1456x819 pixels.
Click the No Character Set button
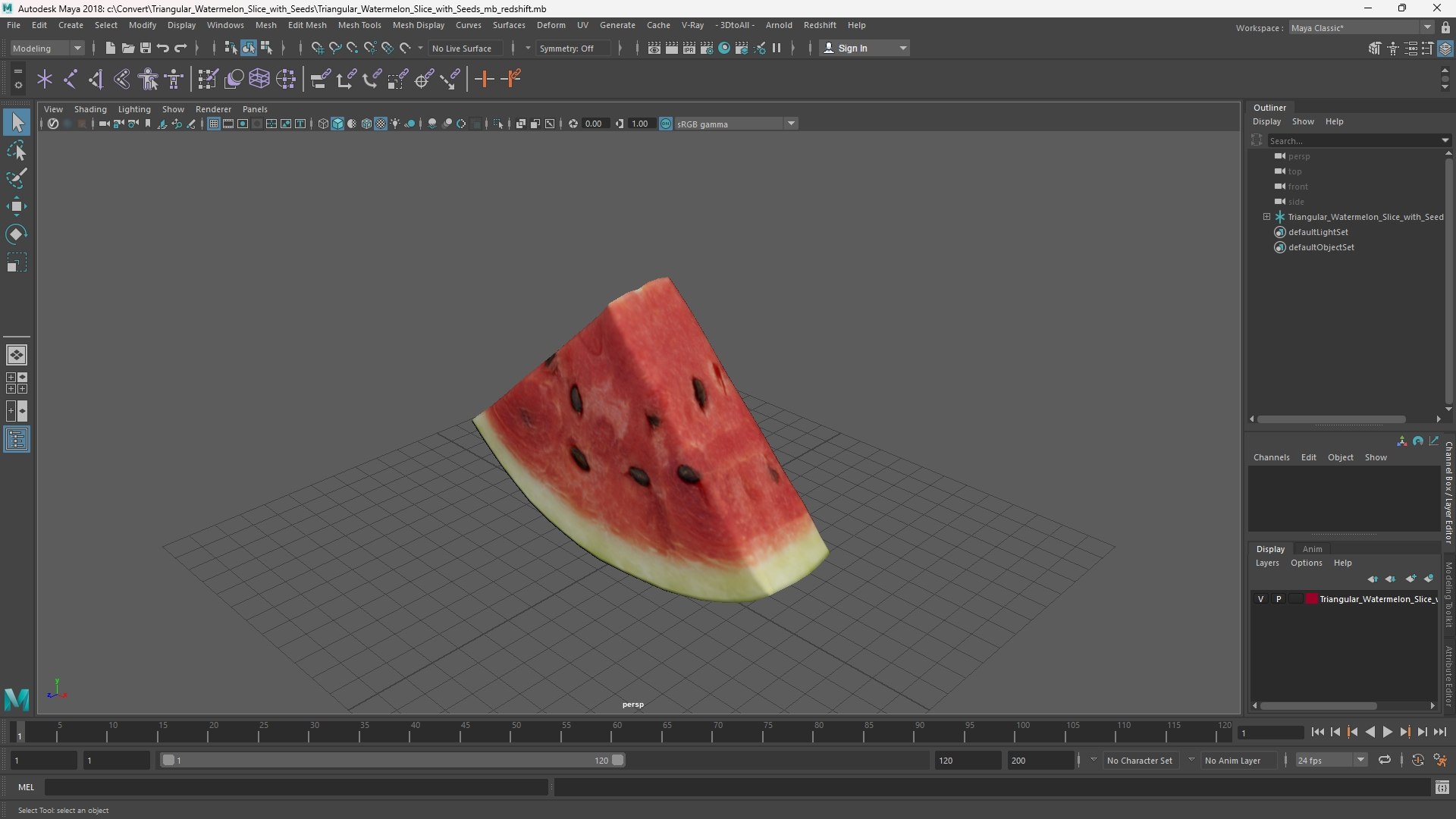[x=1139, y=760]
